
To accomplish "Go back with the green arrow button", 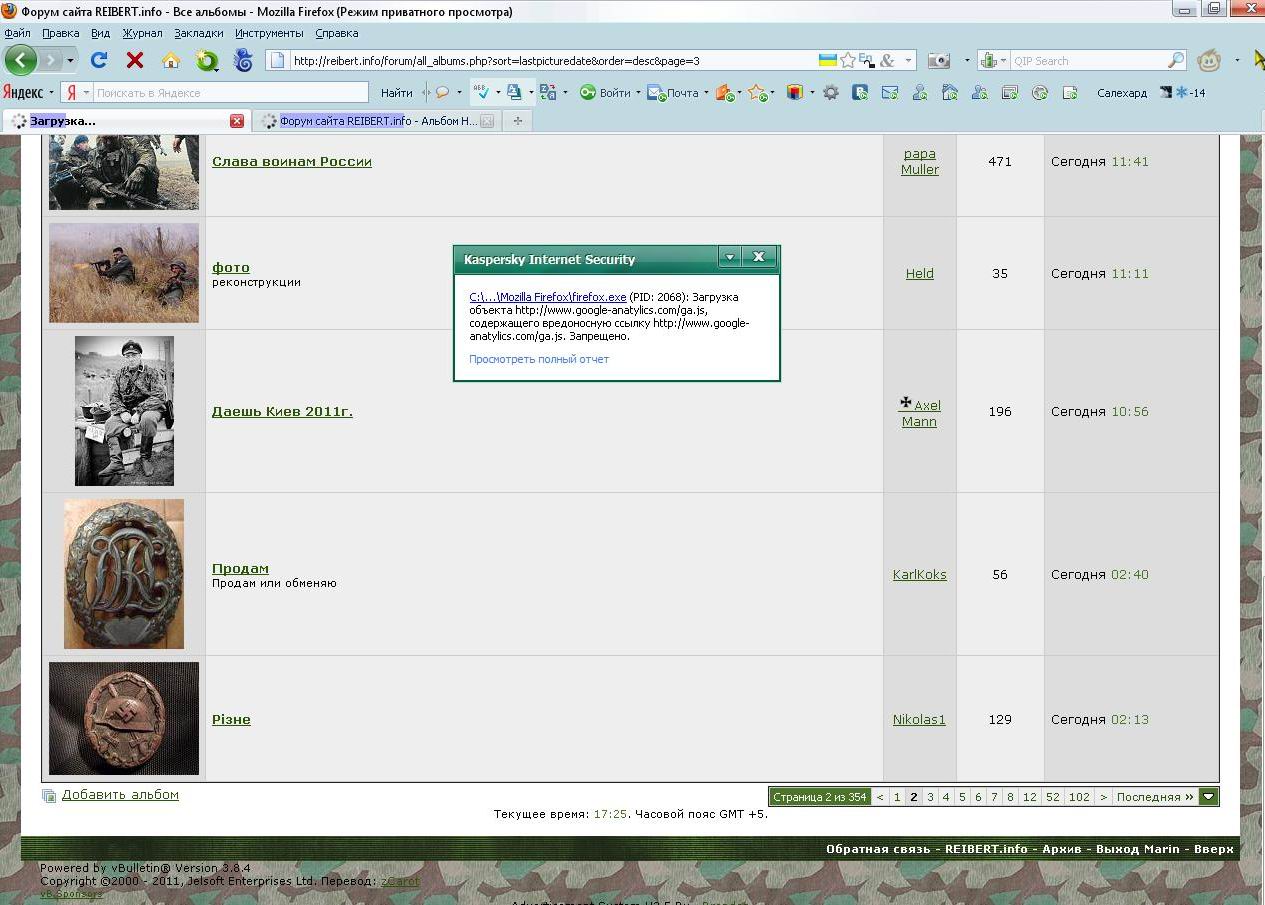I will [20, 60].
